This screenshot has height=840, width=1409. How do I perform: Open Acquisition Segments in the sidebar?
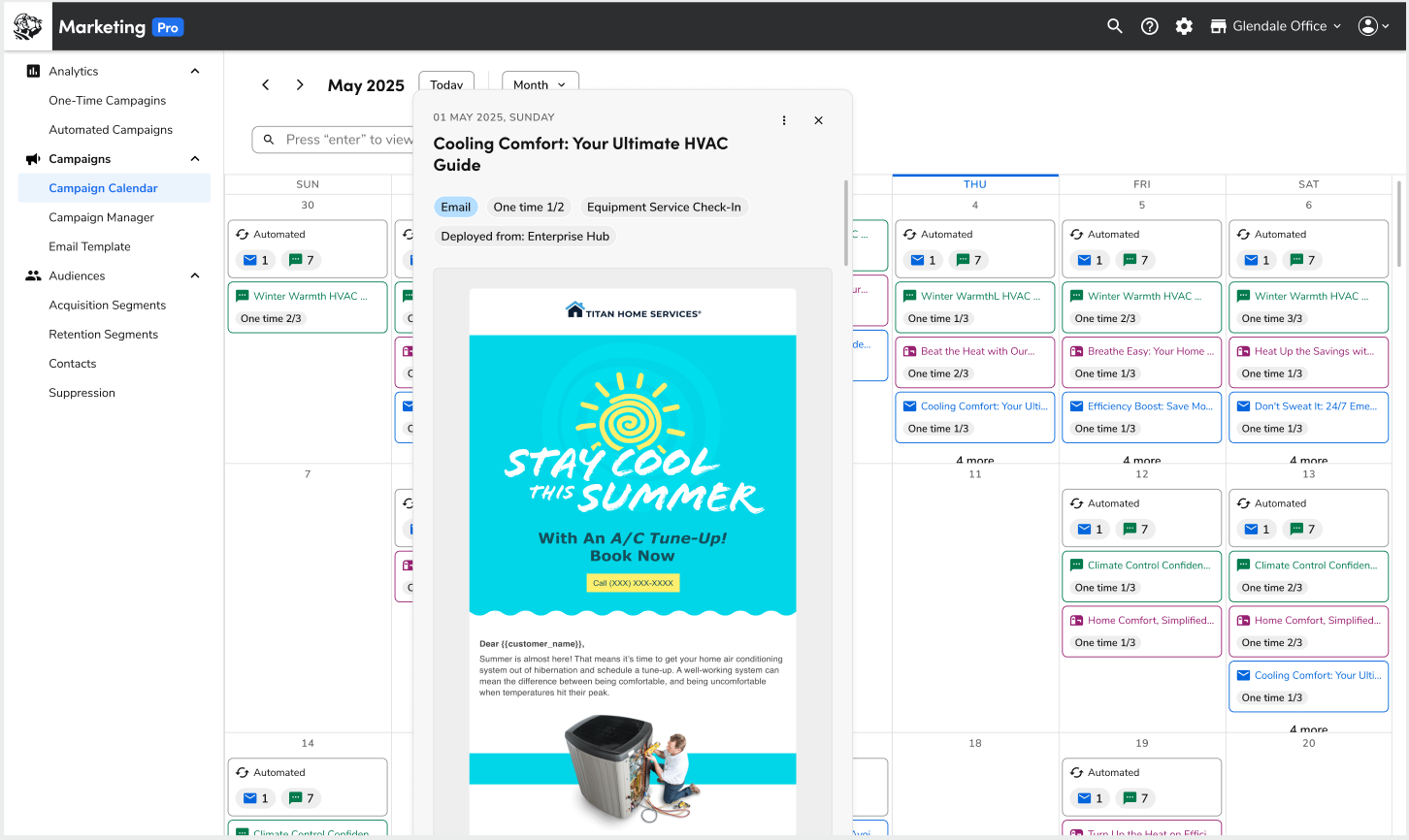coord(108,305)
